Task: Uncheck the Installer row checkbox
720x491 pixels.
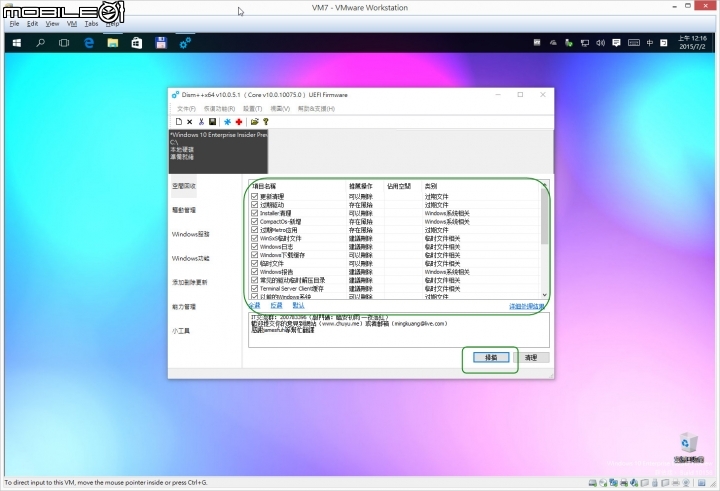Action: click(x=254, y=213)
